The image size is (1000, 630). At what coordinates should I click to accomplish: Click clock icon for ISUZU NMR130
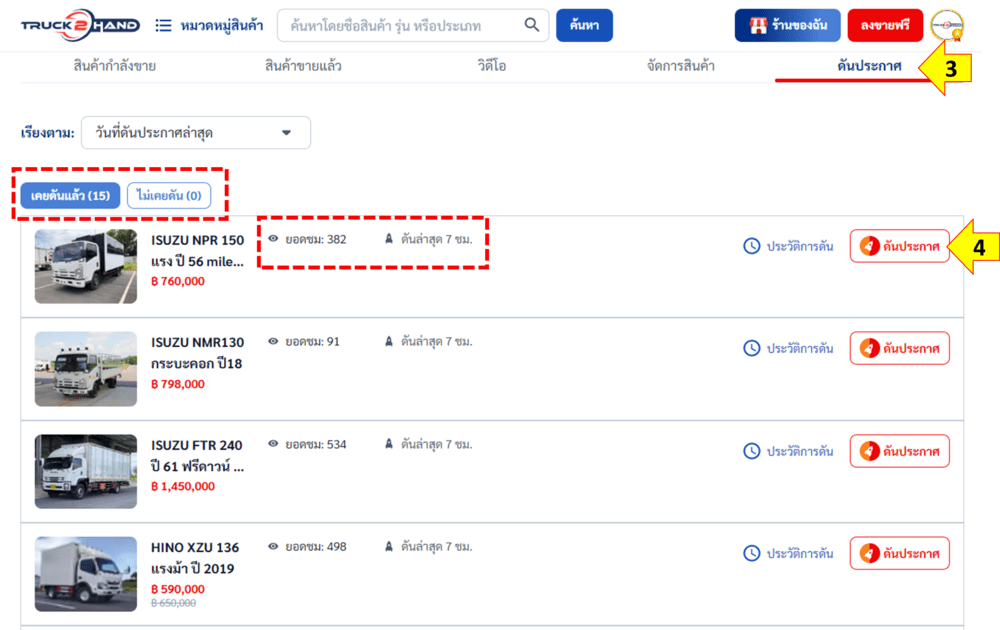(752, 348)
